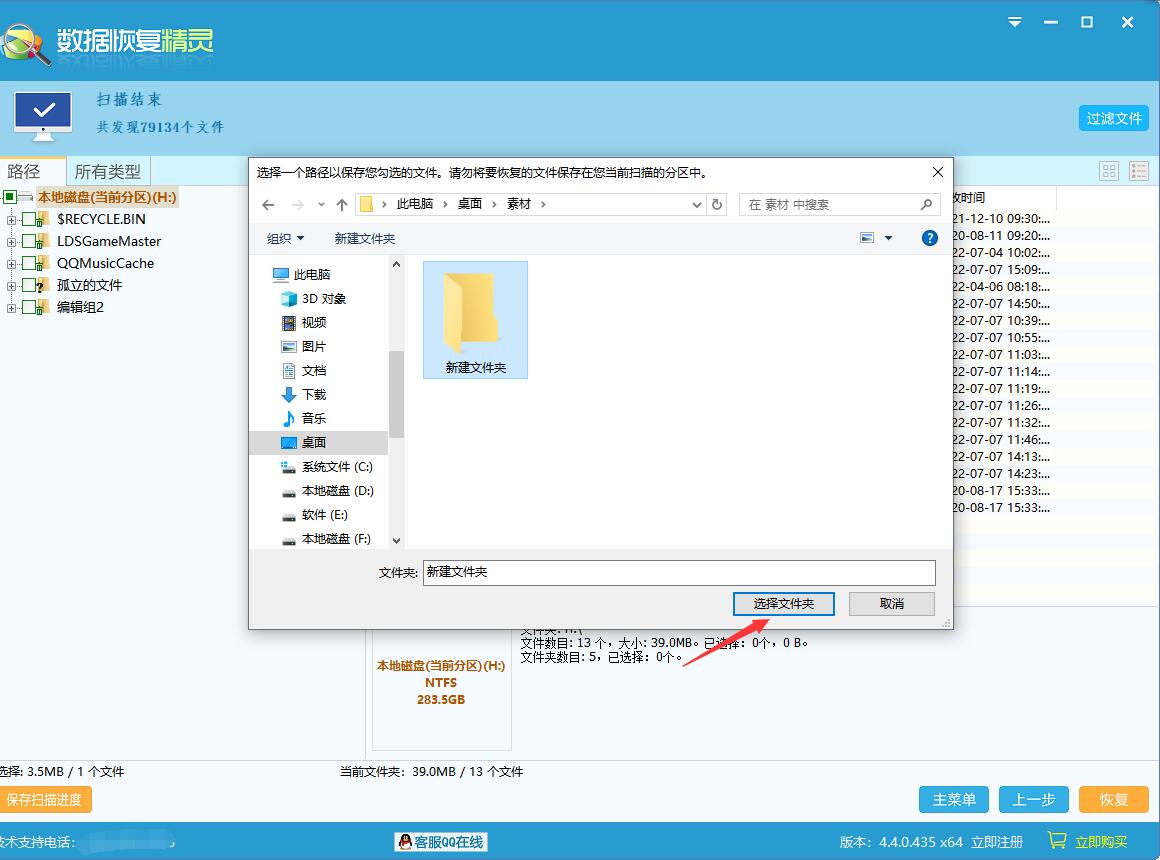Click the view mode icon in dialog toolbar

[x=867, y=238]
